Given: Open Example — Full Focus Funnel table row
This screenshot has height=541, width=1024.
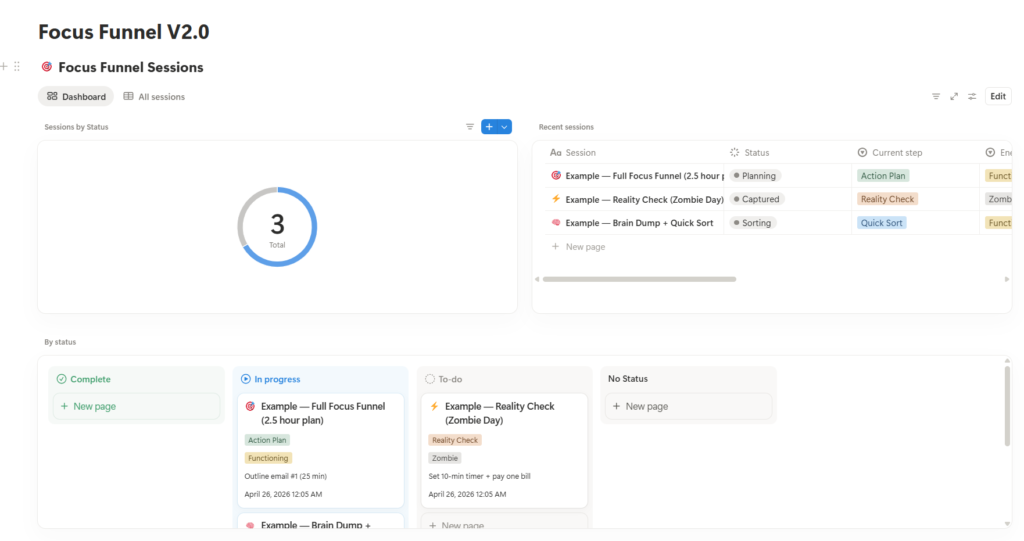Looking at the screenshot, I should pos(643,176).
